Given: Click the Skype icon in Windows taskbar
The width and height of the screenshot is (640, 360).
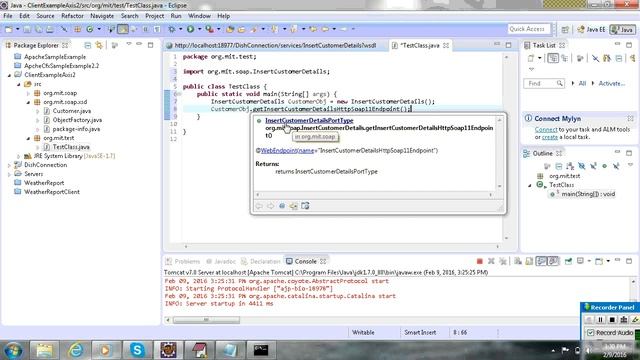Looking at the screenshot, I should [x=137, y=350].
